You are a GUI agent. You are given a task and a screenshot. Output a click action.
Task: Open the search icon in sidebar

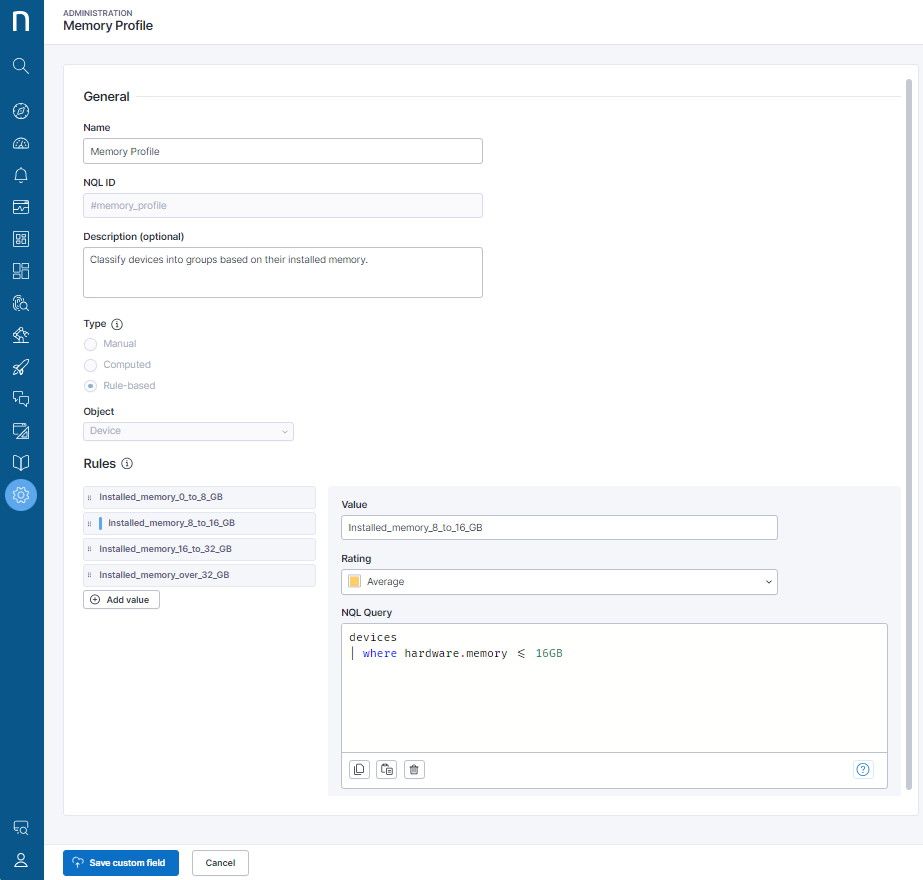21,66
